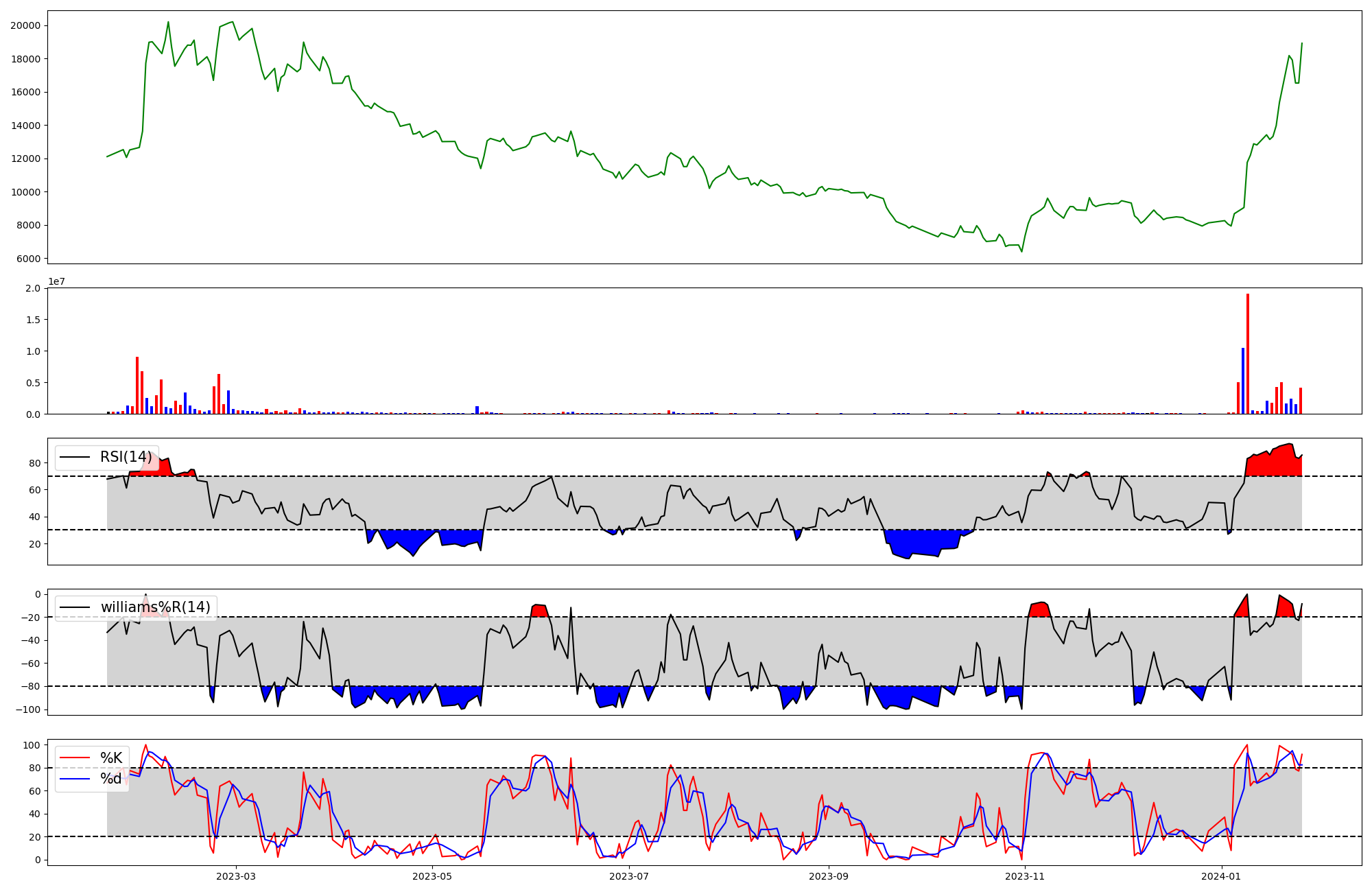The image size is (1372, 892).
Task: Click the tallest blue volume bar
Action: click(1243, 381)
